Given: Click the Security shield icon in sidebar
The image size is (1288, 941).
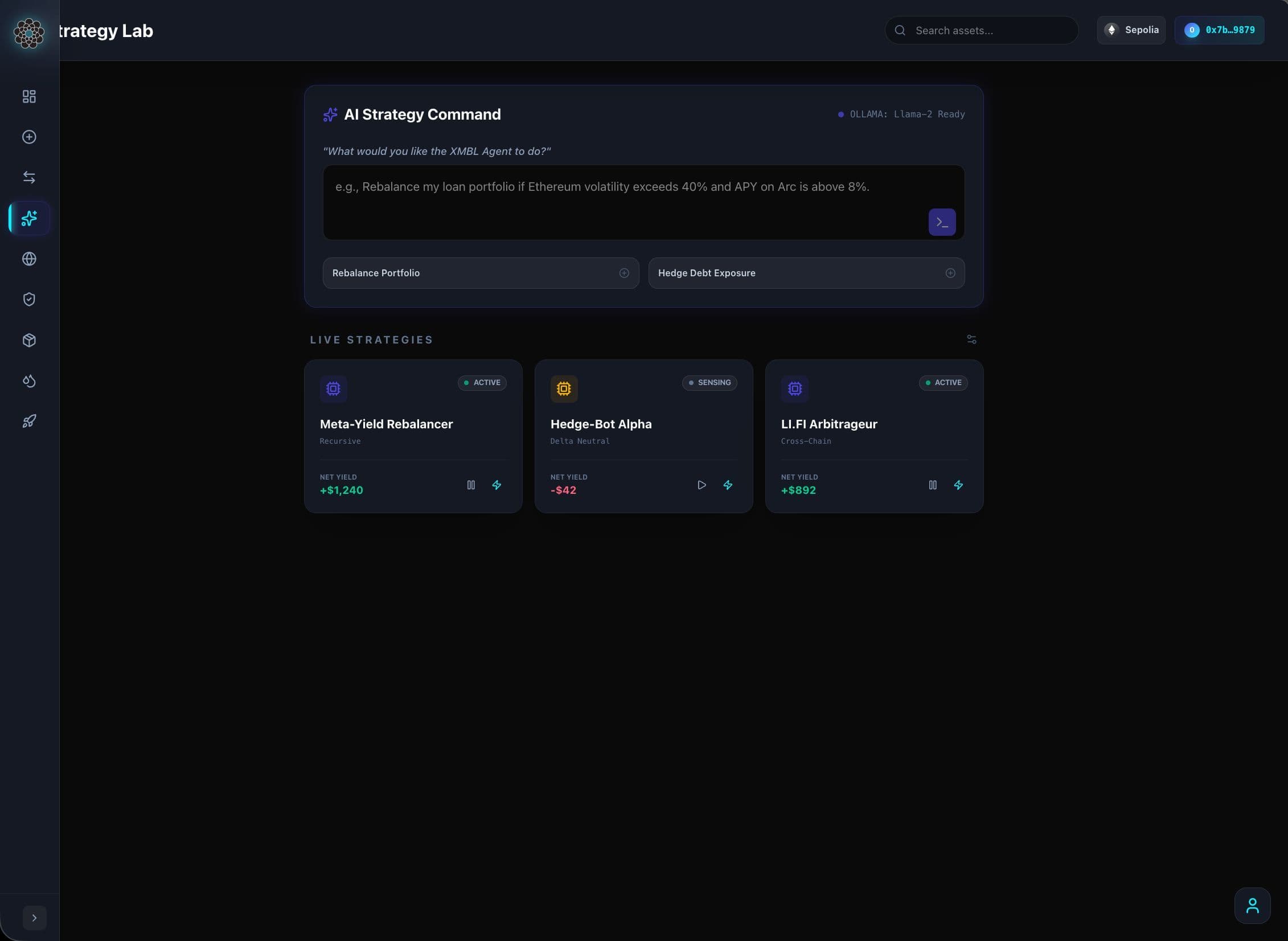Looking at the screenshot, I should click(x=29, y=299).
